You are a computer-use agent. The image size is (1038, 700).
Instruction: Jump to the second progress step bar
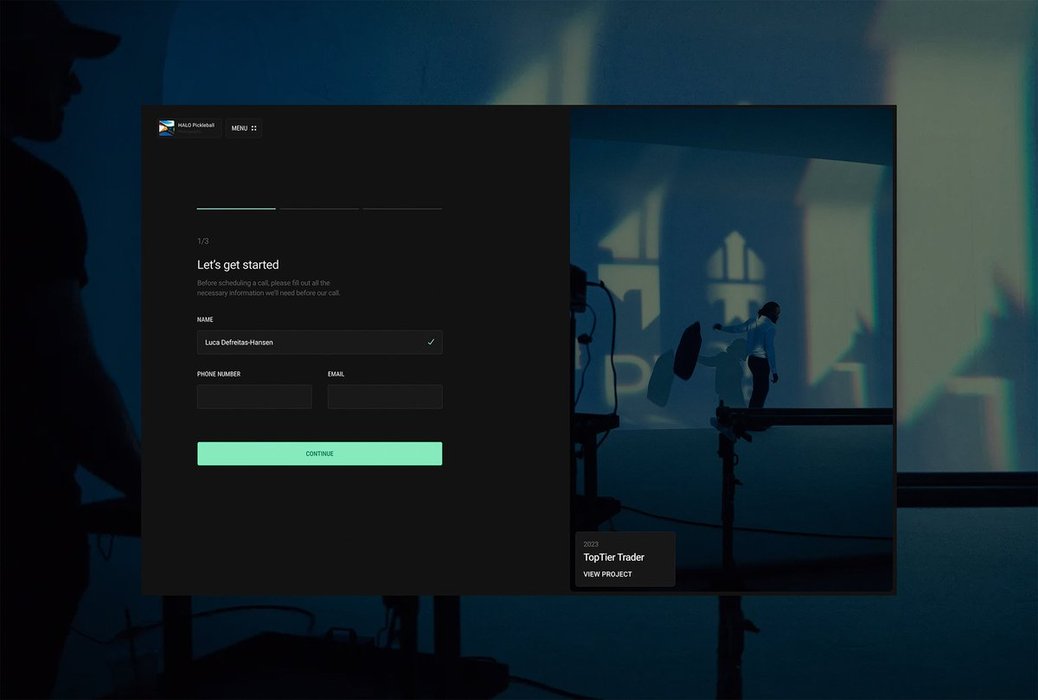point(319,209)
